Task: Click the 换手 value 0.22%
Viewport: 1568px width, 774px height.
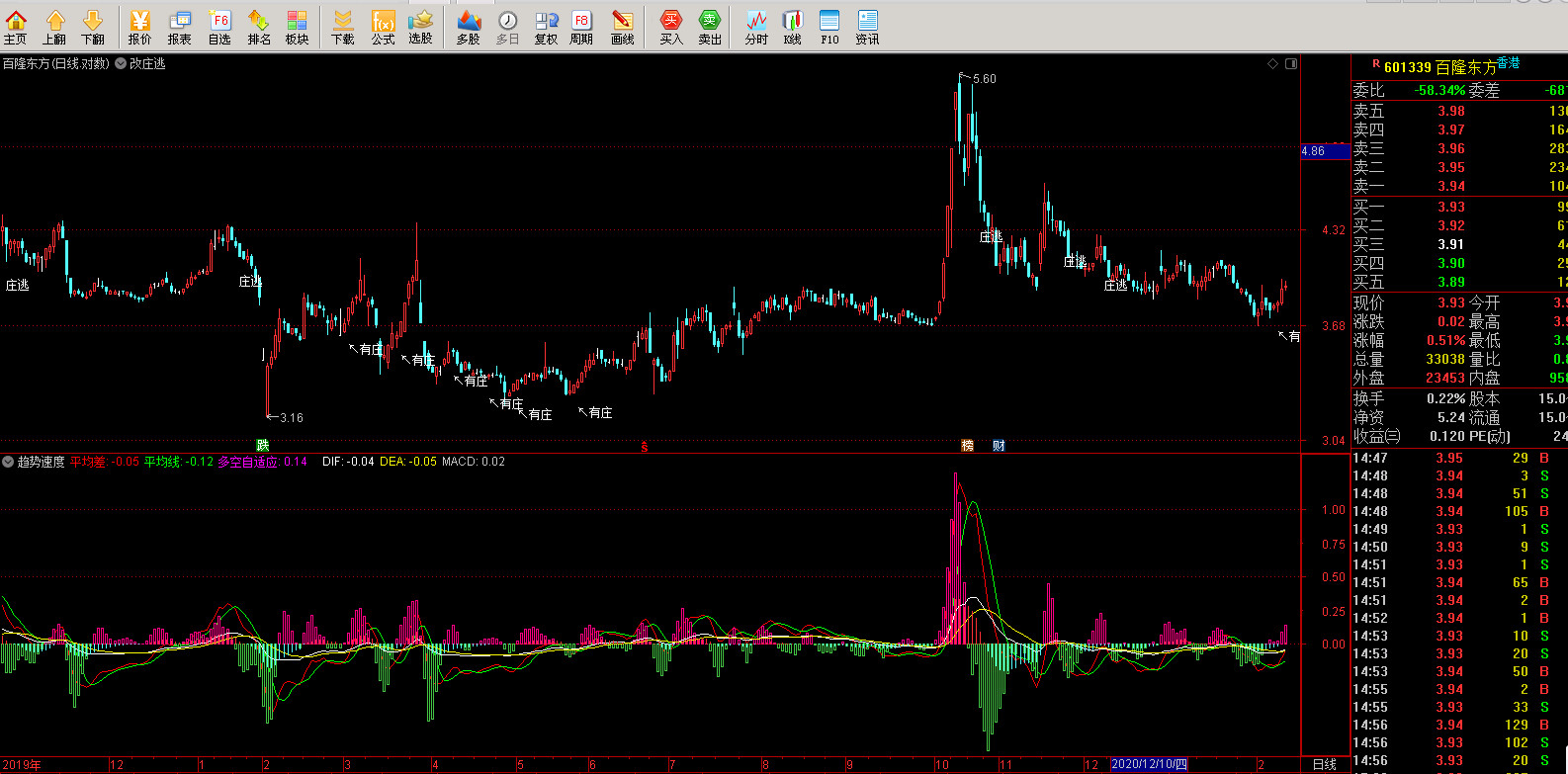Action: [1446, 398]
